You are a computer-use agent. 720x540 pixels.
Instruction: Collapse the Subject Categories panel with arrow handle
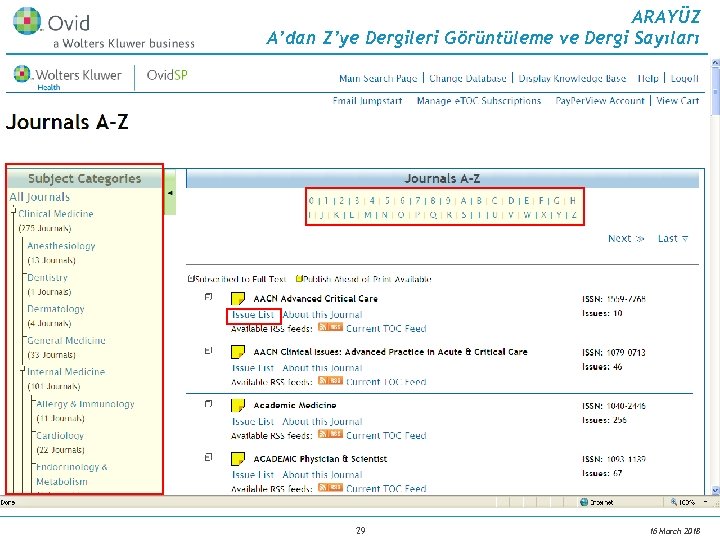[x=170, y=193]
